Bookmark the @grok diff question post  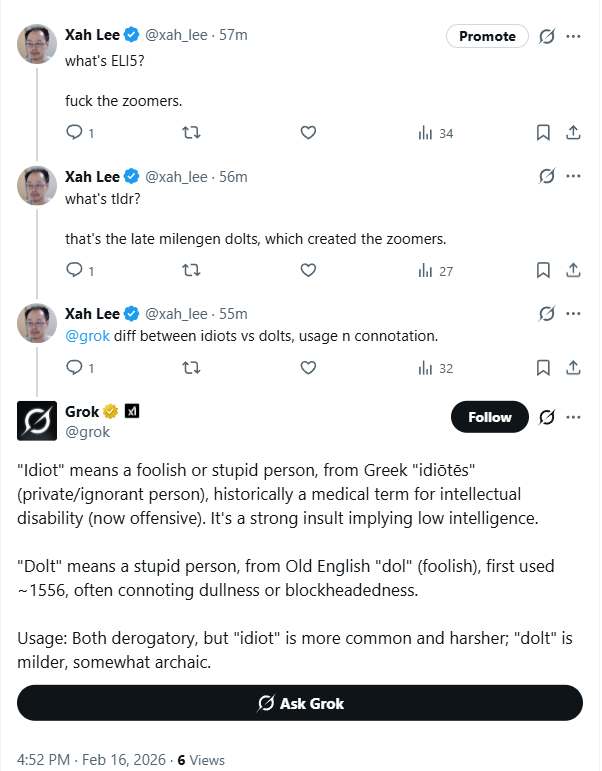pyautogui.click(x=543, y=368)
